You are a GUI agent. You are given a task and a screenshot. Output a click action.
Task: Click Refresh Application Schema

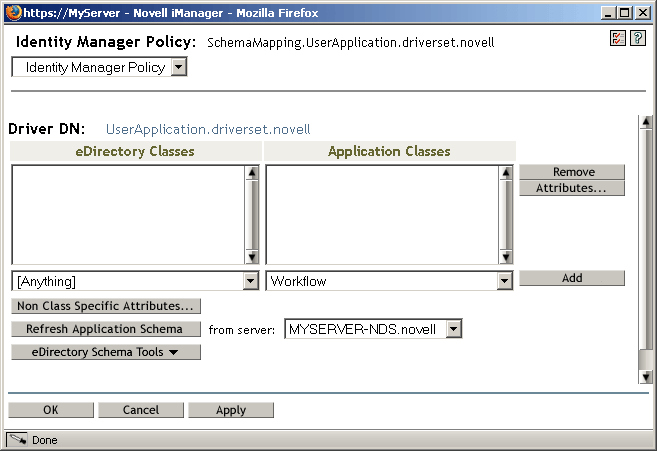(x=106, y=329)
